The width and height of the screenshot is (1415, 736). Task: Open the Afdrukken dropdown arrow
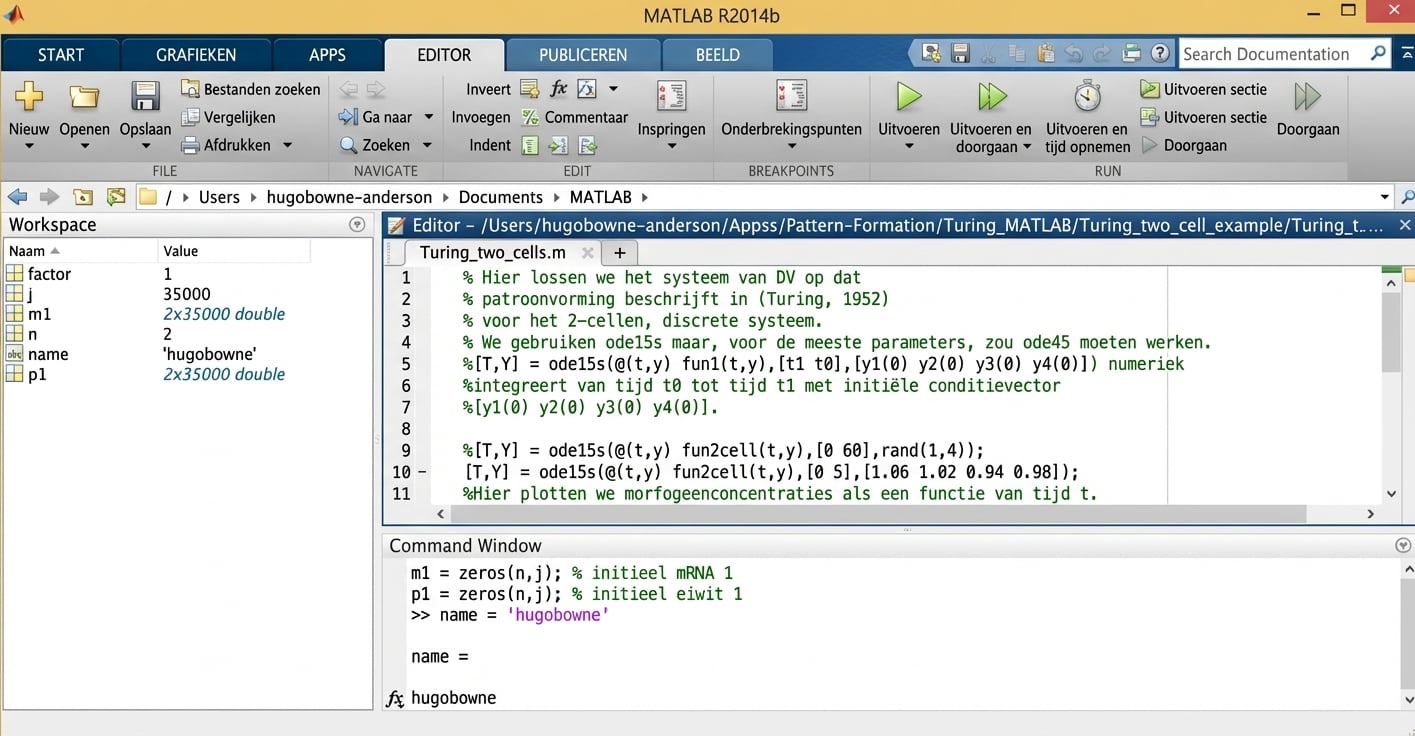288,145
